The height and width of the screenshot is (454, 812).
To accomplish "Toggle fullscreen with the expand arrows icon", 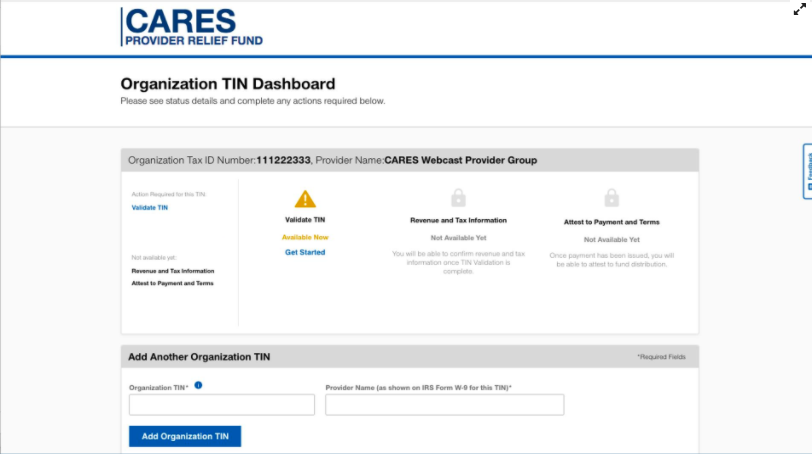I will tap(800, 9).
